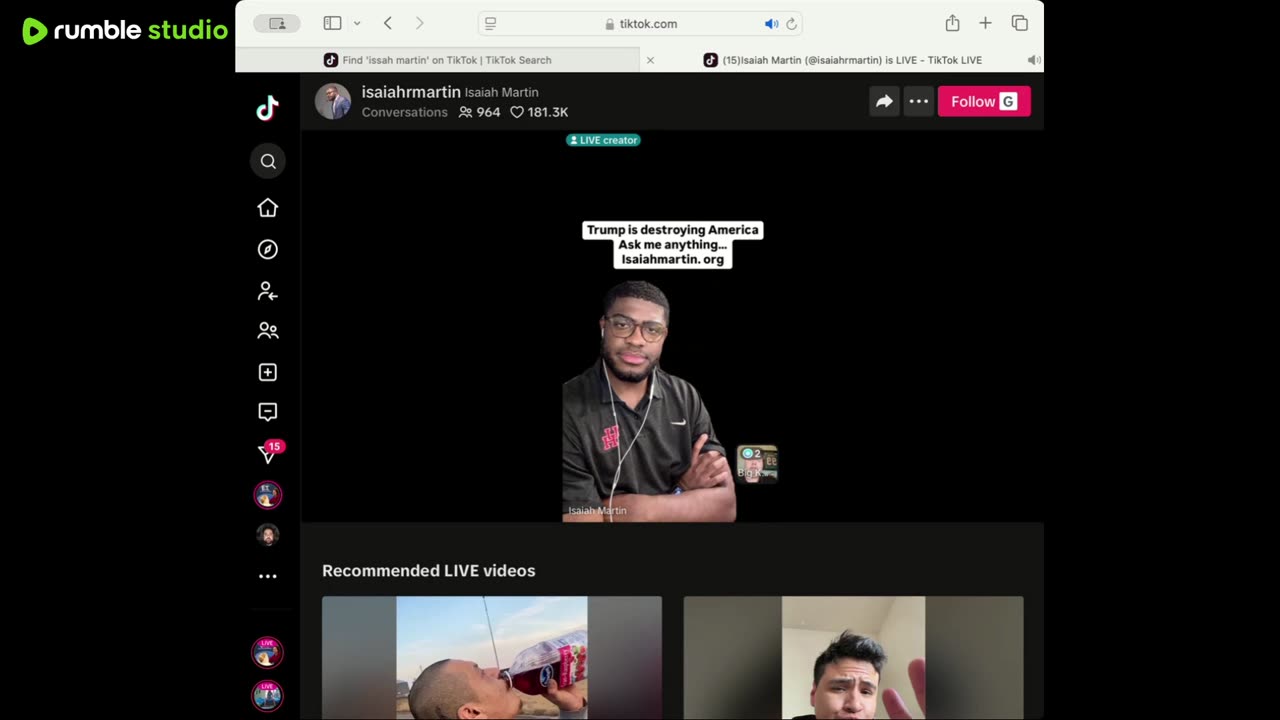1280x720 pixels.
Task: Select the Isaiah Martin TikTok LIVE tab
Action: pyautogui.click(x=842, y=60)
